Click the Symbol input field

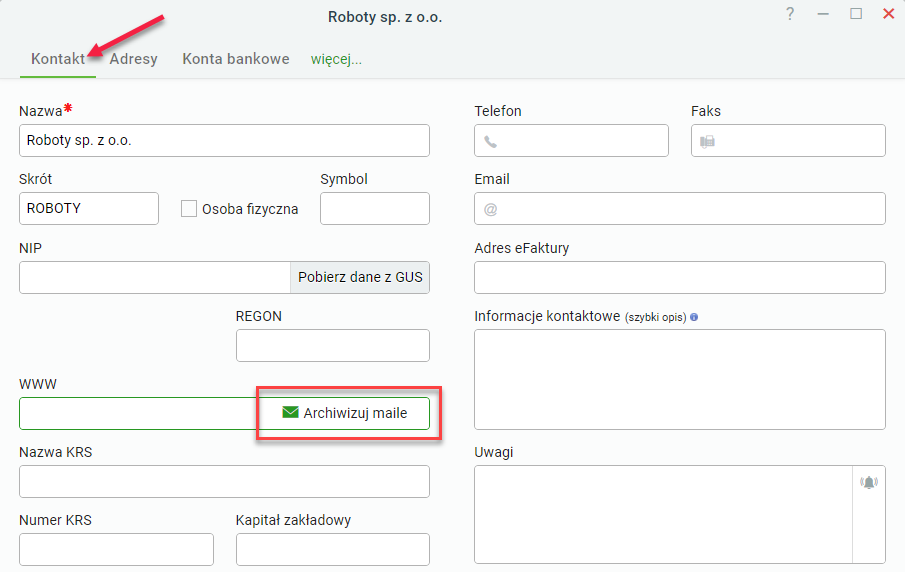(375, 208)
